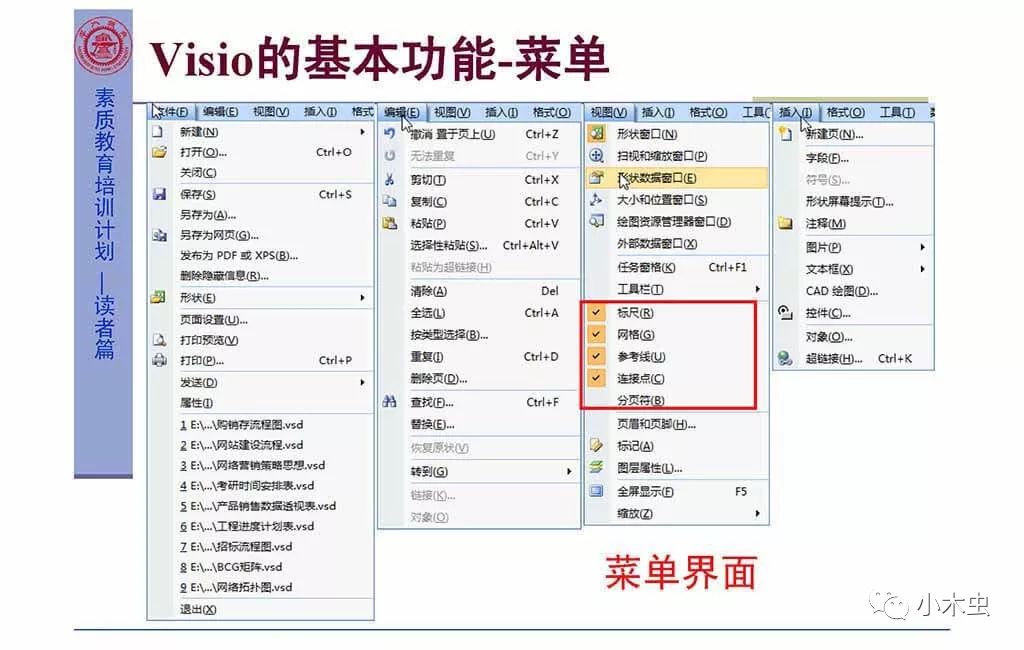The width and height of the screenshot is (1024, 650).
Task: Click the pencil icon beside 标记(A)
Action: click(x=596, y=446)
